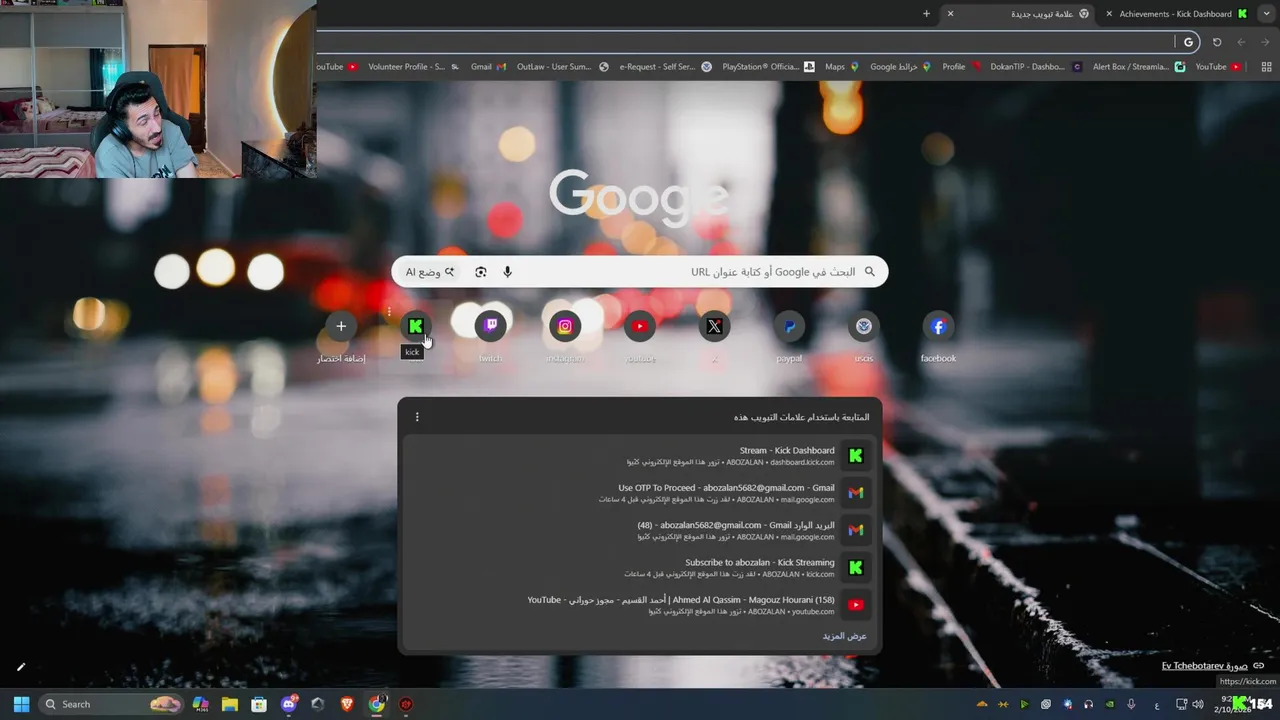Open the Gmail inbox (48) entry
Viewport: 1280px width, 720px height.
pyautogui.click(x=640, y=530)
